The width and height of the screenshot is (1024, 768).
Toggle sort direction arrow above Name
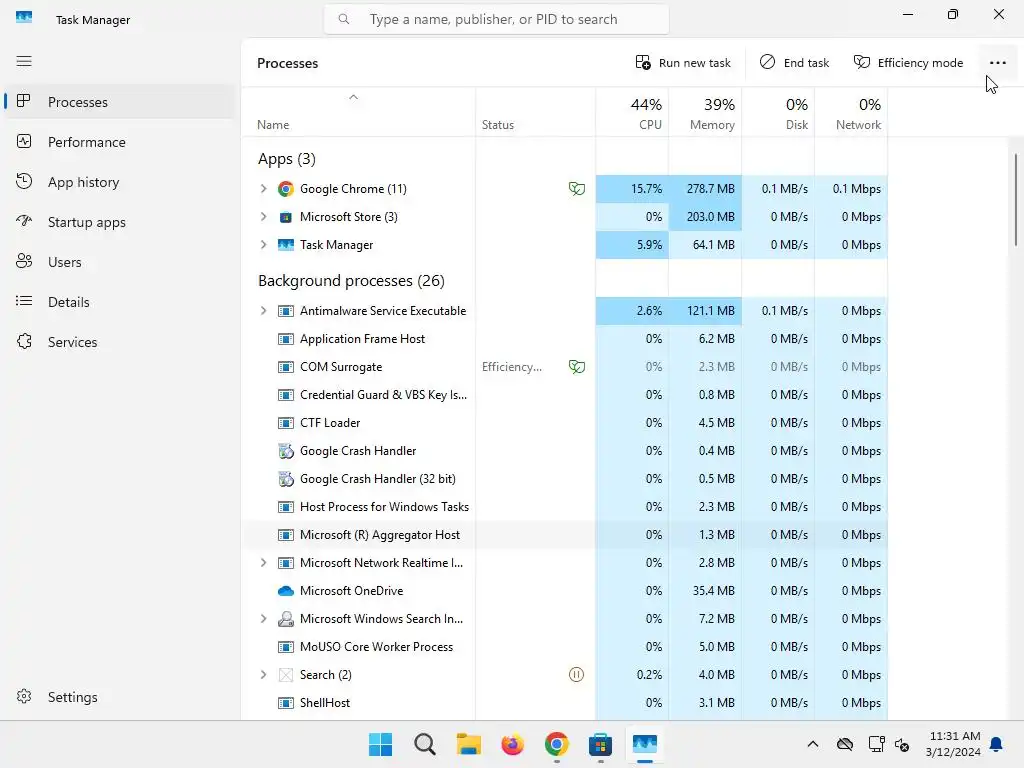(x=353, y=97)
